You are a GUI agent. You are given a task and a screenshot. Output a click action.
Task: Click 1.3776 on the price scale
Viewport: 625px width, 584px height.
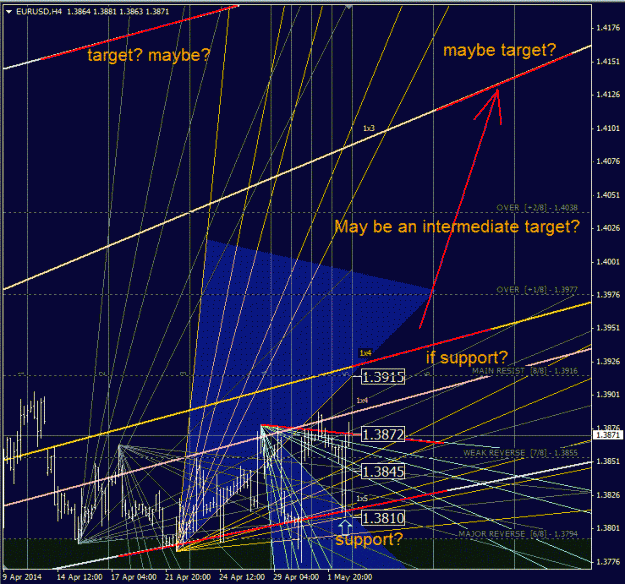click(x=608, y=562)
